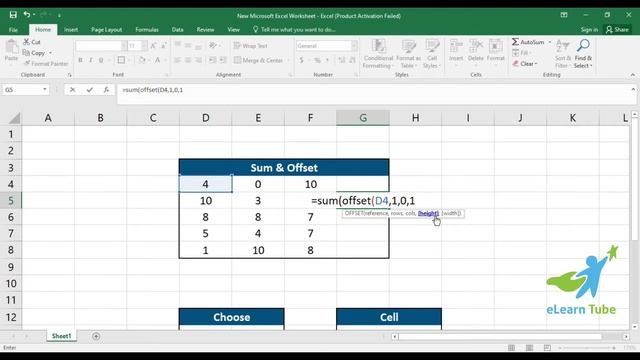
Task: Toggle Bold formatting
Action: tap(80, 60)
